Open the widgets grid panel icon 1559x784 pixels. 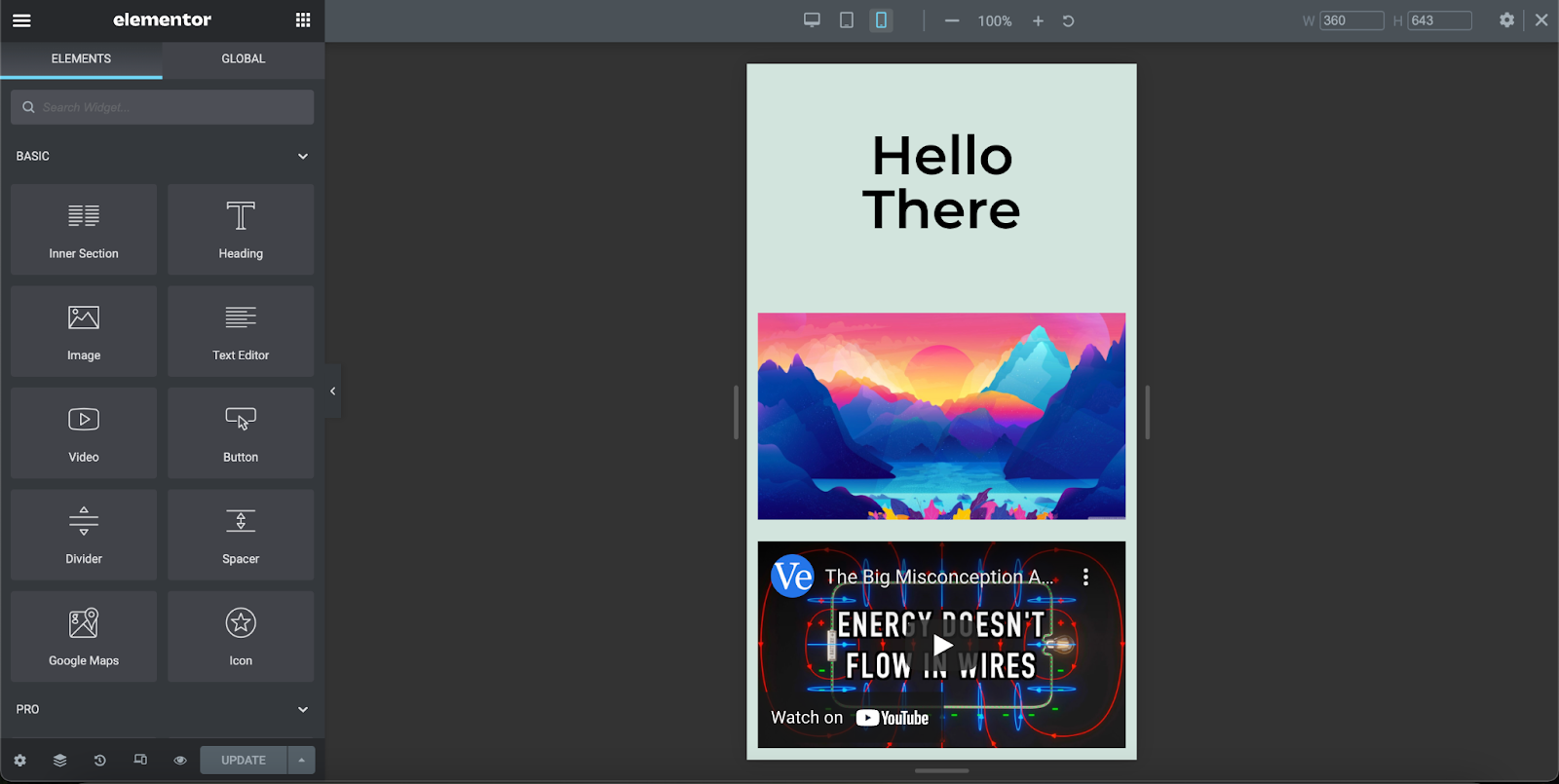(x=303, y=20)
